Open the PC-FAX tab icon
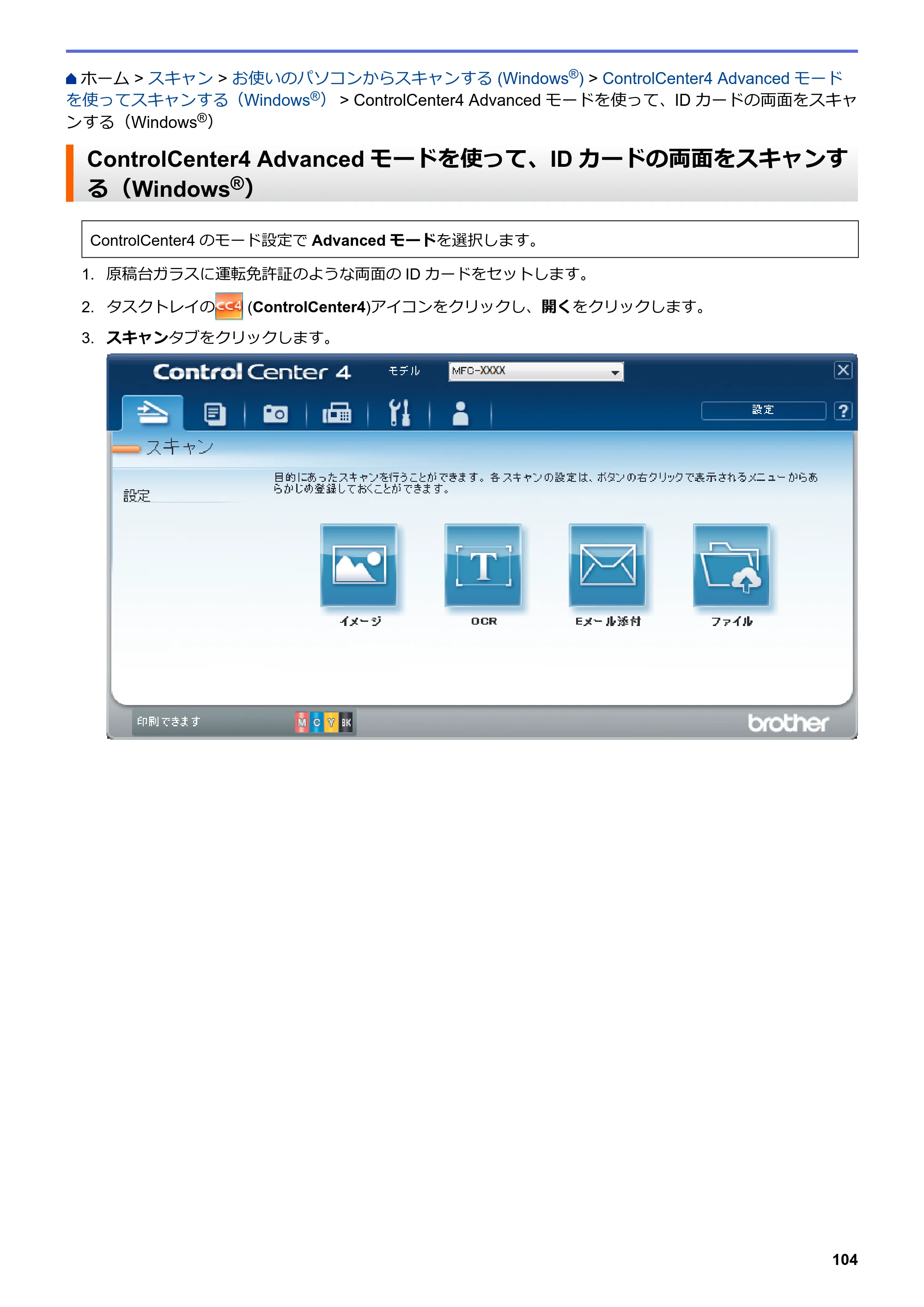Viewport: 924px width, 1307px height. (x=337, y=414)
